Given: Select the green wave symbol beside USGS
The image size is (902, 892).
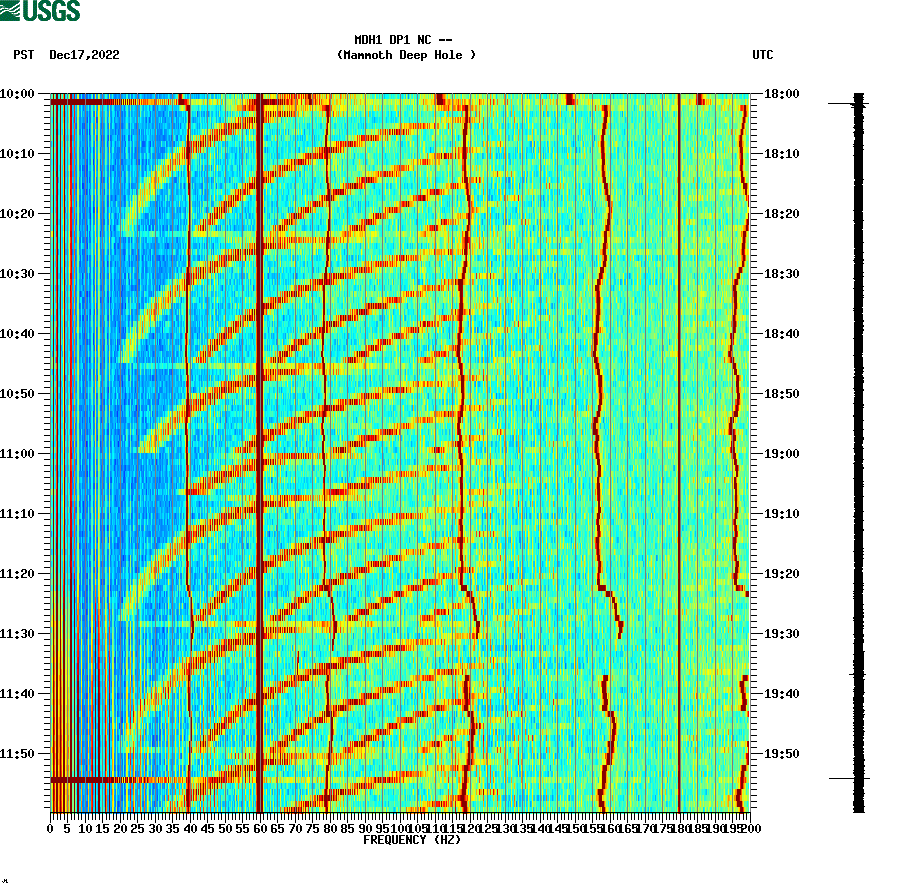Looking at the screenshot, I should pos(10,9).
